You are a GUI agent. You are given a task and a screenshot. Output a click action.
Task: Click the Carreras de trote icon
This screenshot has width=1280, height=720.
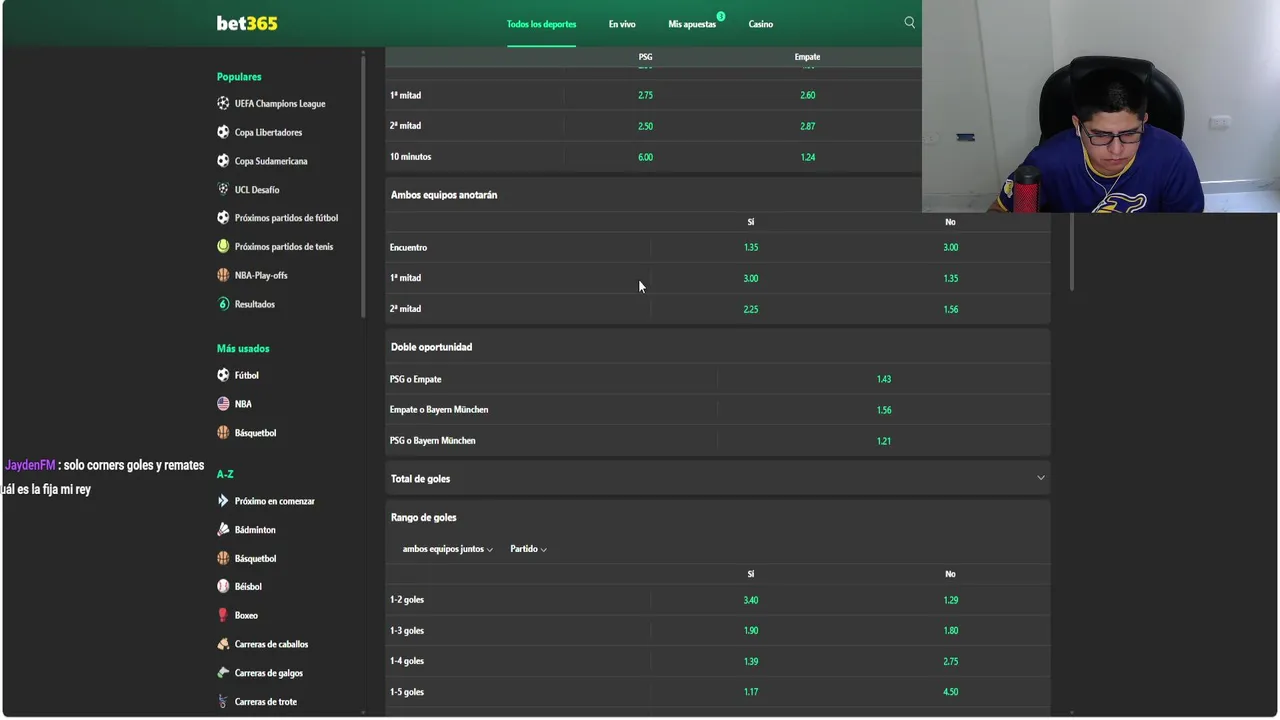[x=223, y=701]
